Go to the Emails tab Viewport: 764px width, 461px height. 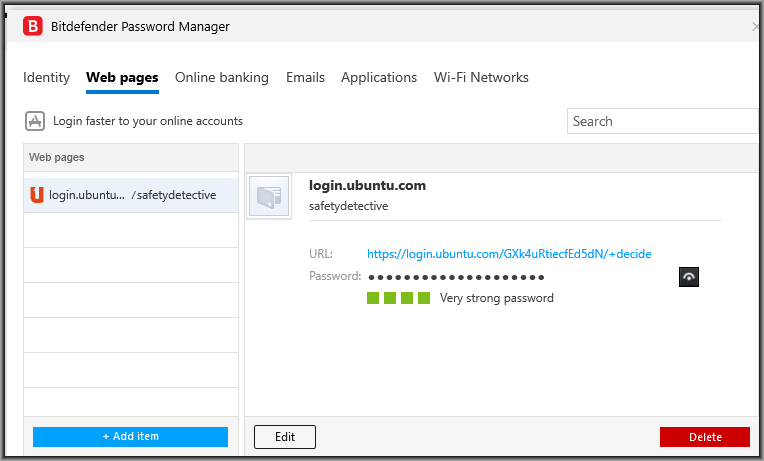pos(305,77)
